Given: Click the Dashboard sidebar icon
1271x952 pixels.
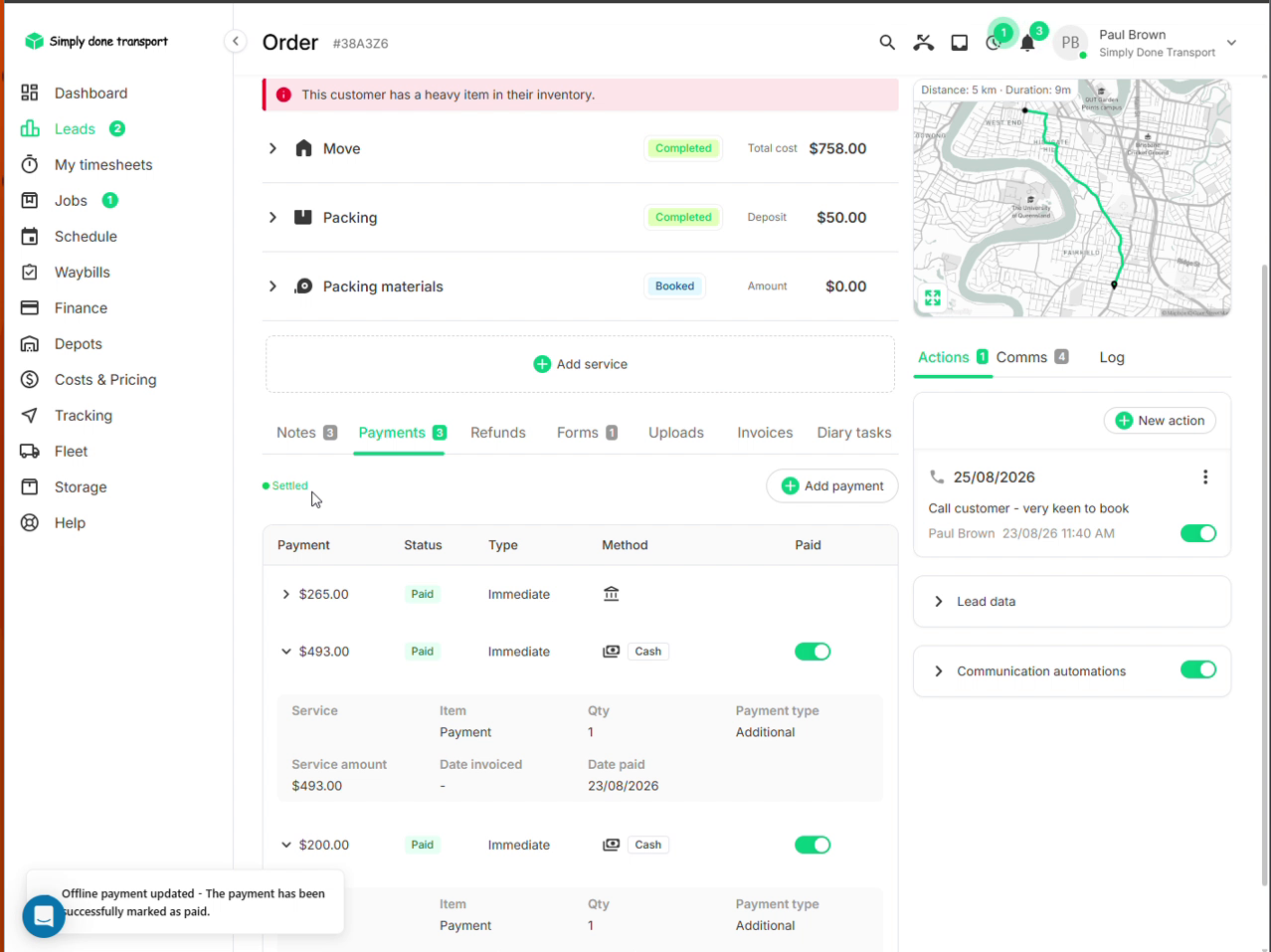Looking at the screenshot, I should coord(30,93).
